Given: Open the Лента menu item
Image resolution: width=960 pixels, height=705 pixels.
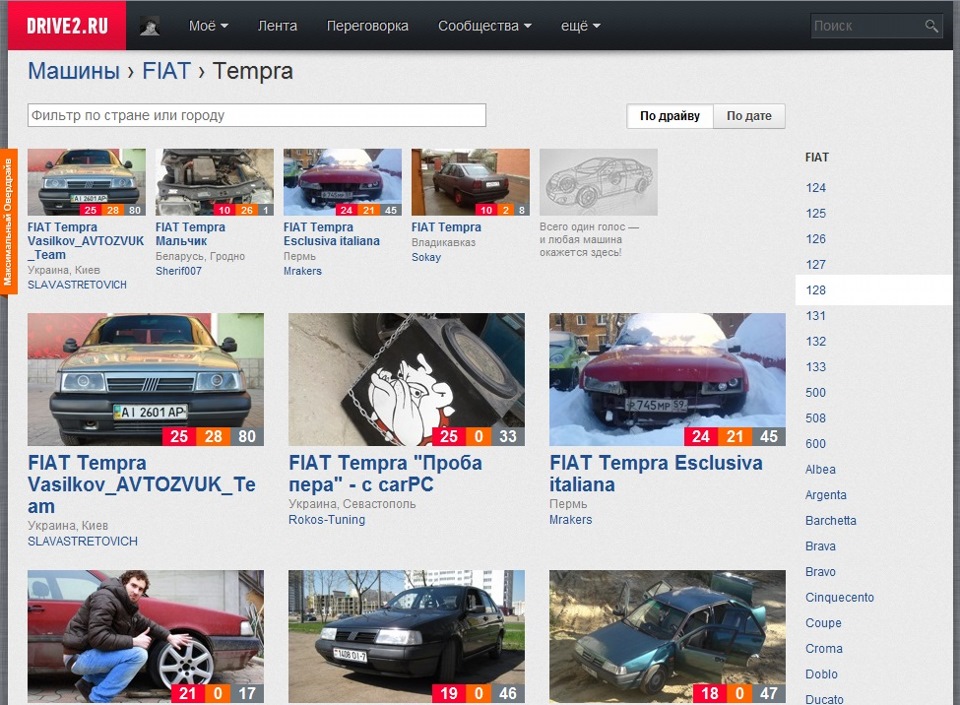Looking at the screenshot, I should point(277,26).
